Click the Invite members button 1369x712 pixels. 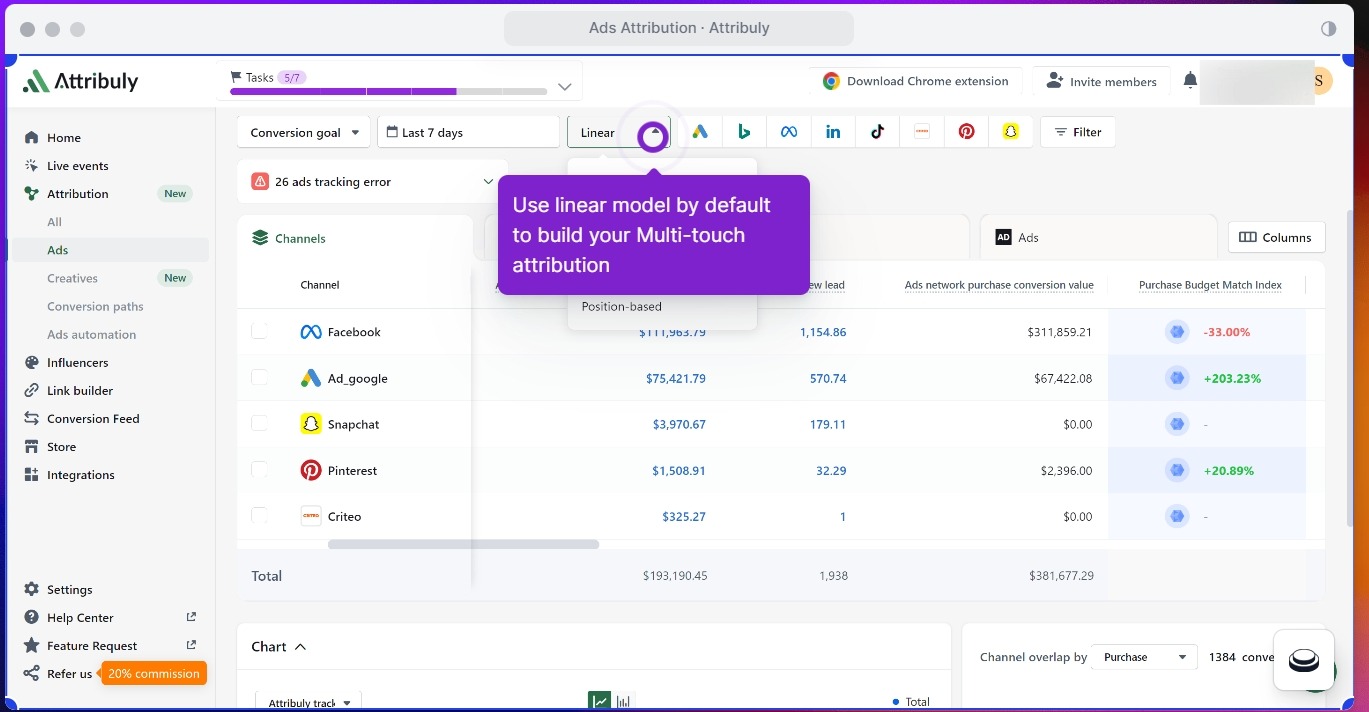coord(1101,81)
